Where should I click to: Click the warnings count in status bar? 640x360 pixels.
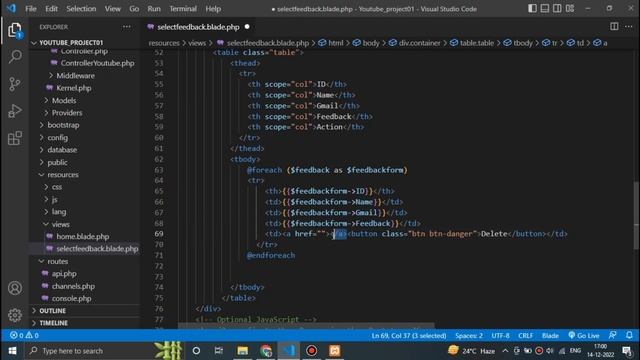(x=32, y=336)
